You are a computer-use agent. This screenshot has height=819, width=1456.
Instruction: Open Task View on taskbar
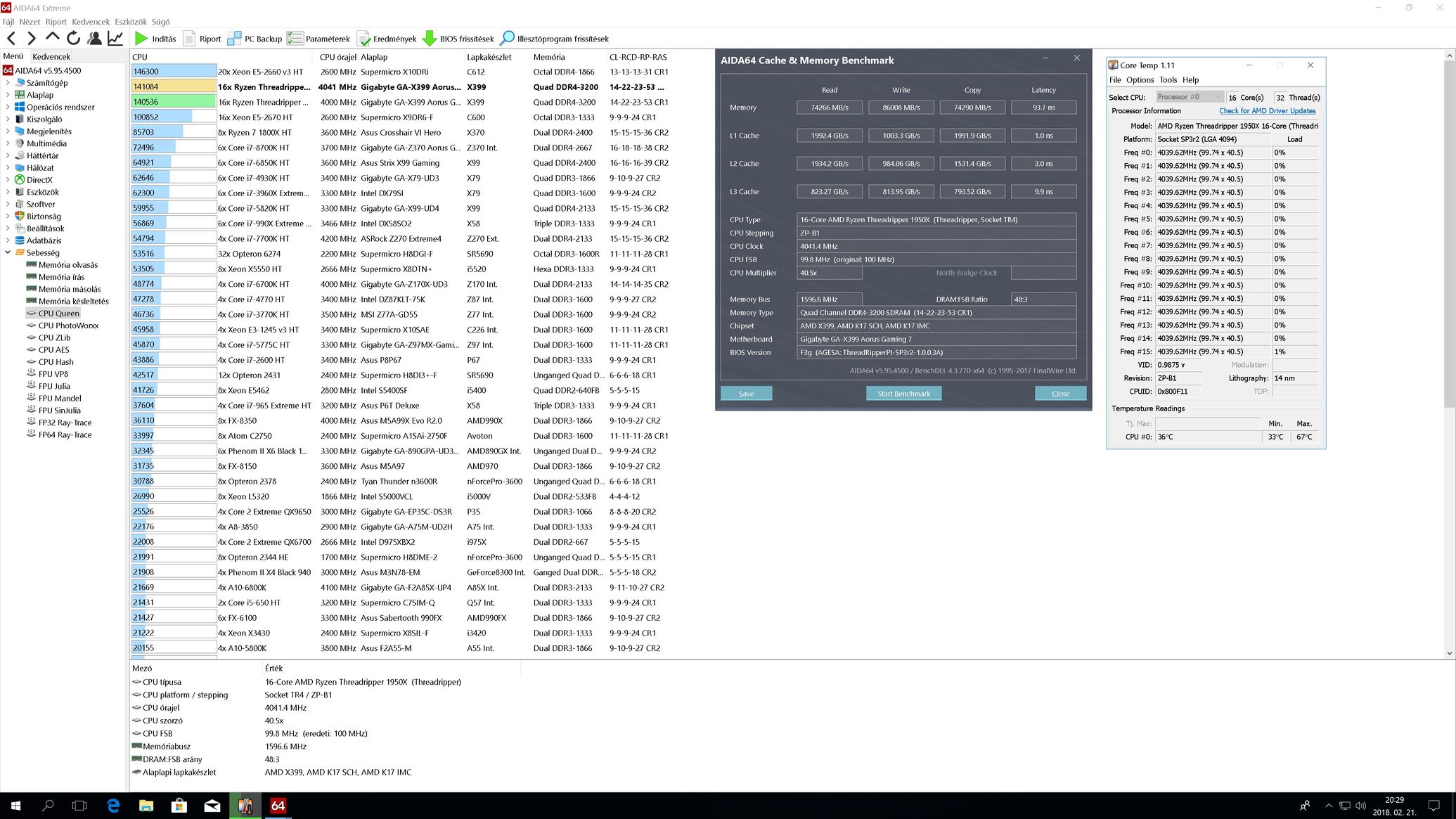[80, 806]
